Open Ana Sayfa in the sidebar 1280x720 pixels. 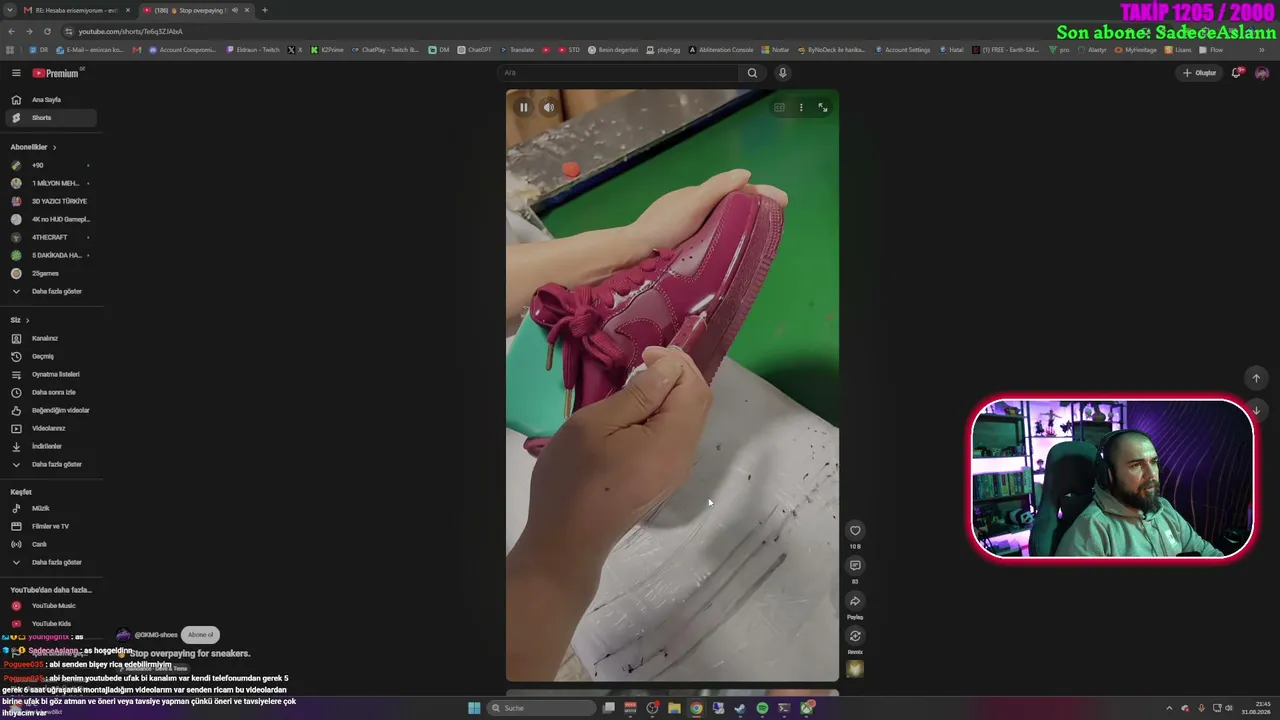[x=50, y=100]
